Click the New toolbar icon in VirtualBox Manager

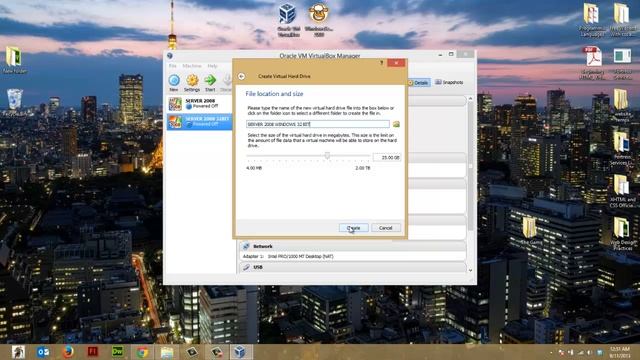tap(174, 83)
